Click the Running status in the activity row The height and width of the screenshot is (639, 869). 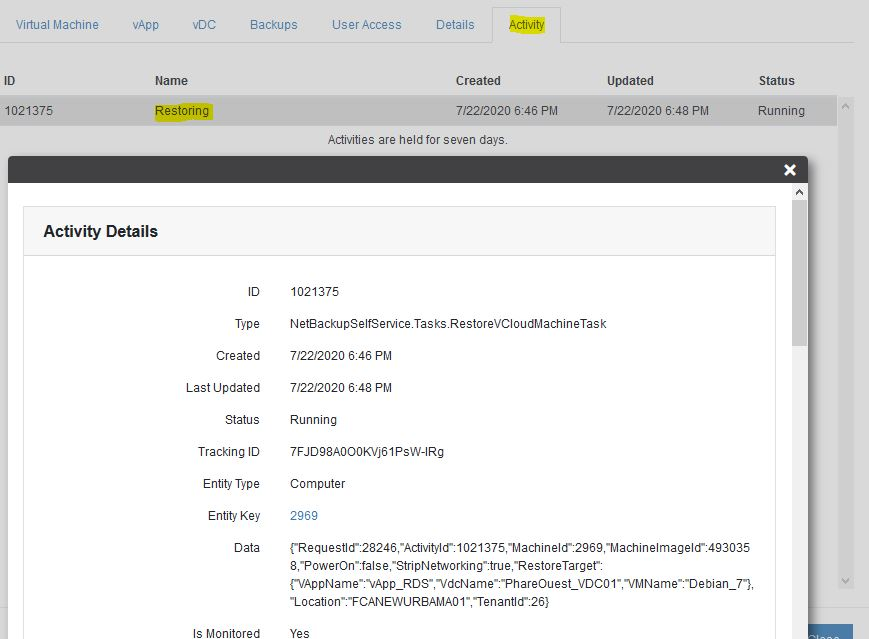point(781,111)
